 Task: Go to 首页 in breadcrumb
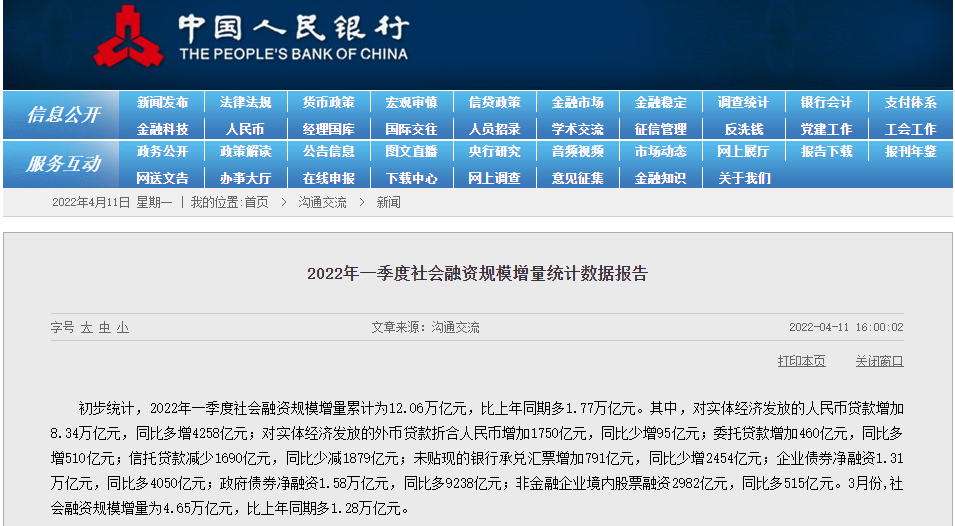tap(256, 202)
